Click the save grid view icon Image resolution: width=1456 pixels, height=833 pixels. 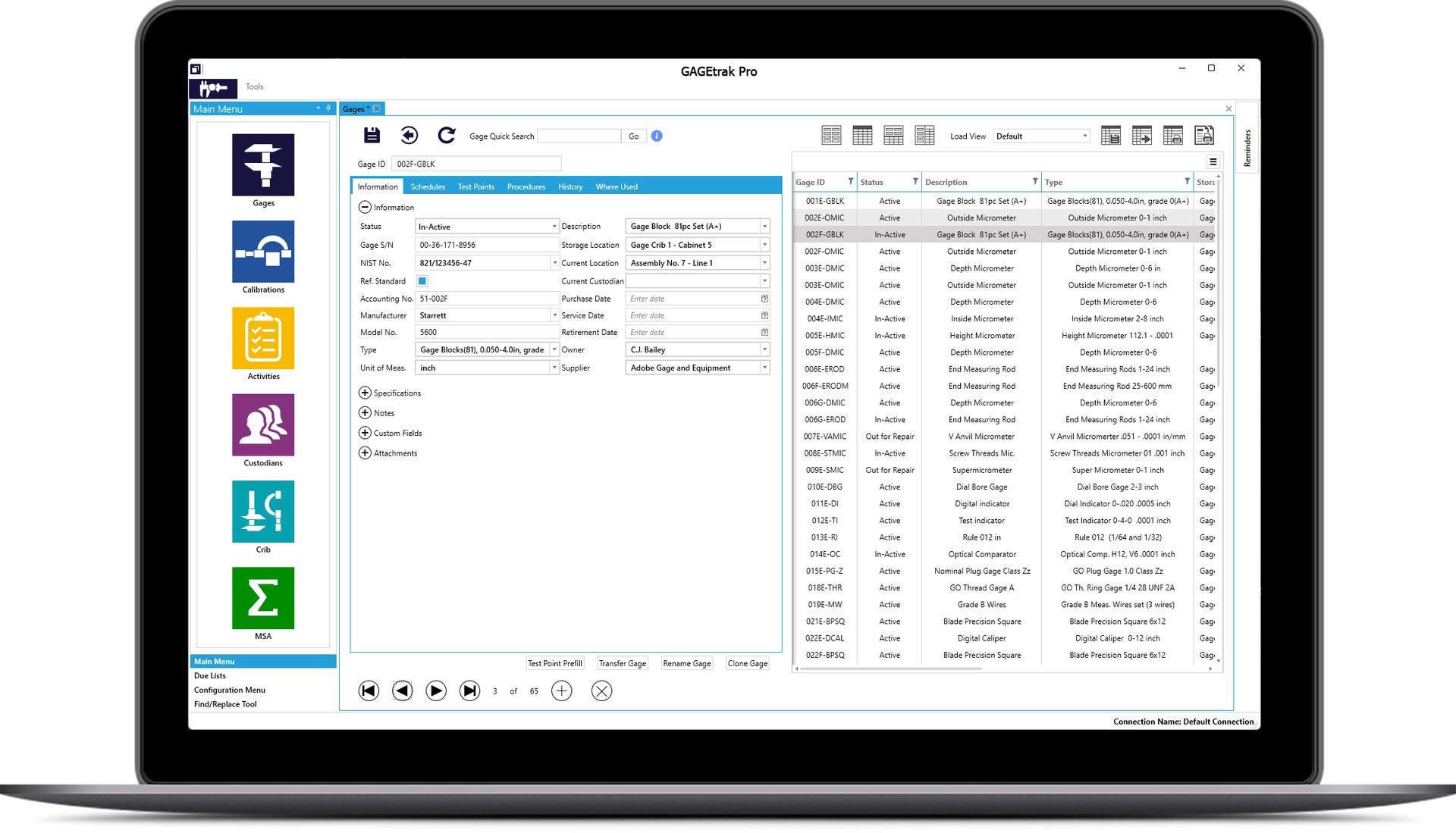pyautogui.click(x=1111, y=136)
